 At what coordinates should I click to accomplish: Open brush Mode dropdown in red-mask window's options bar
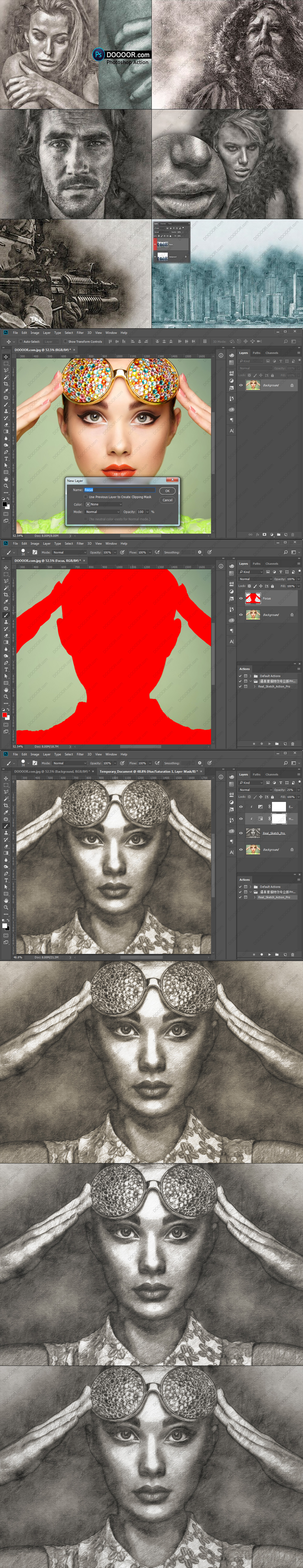pos(69,552)
